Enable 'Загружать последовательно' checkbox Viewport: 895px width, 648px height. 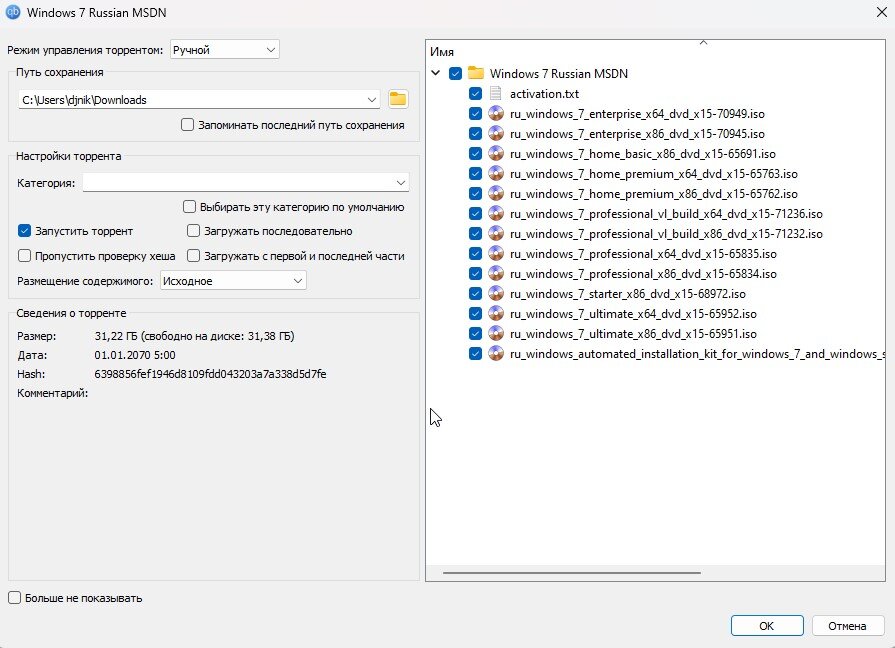click(193, 231)
